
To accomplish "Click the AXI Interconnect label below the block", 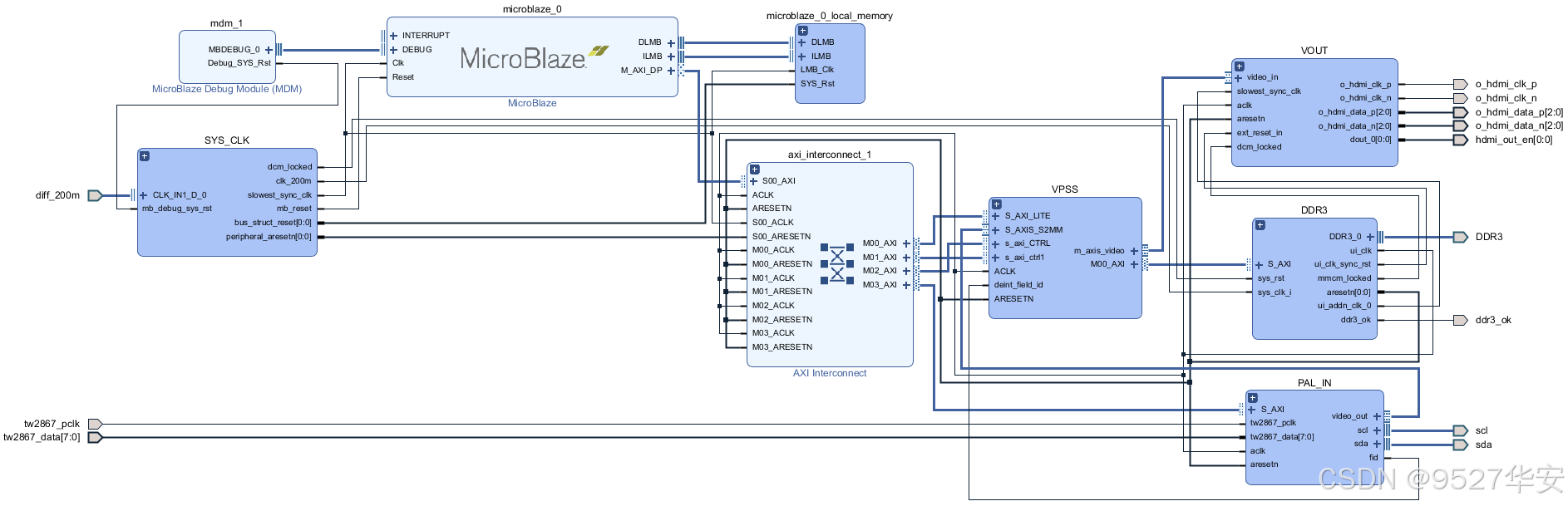I will [830, 373].
